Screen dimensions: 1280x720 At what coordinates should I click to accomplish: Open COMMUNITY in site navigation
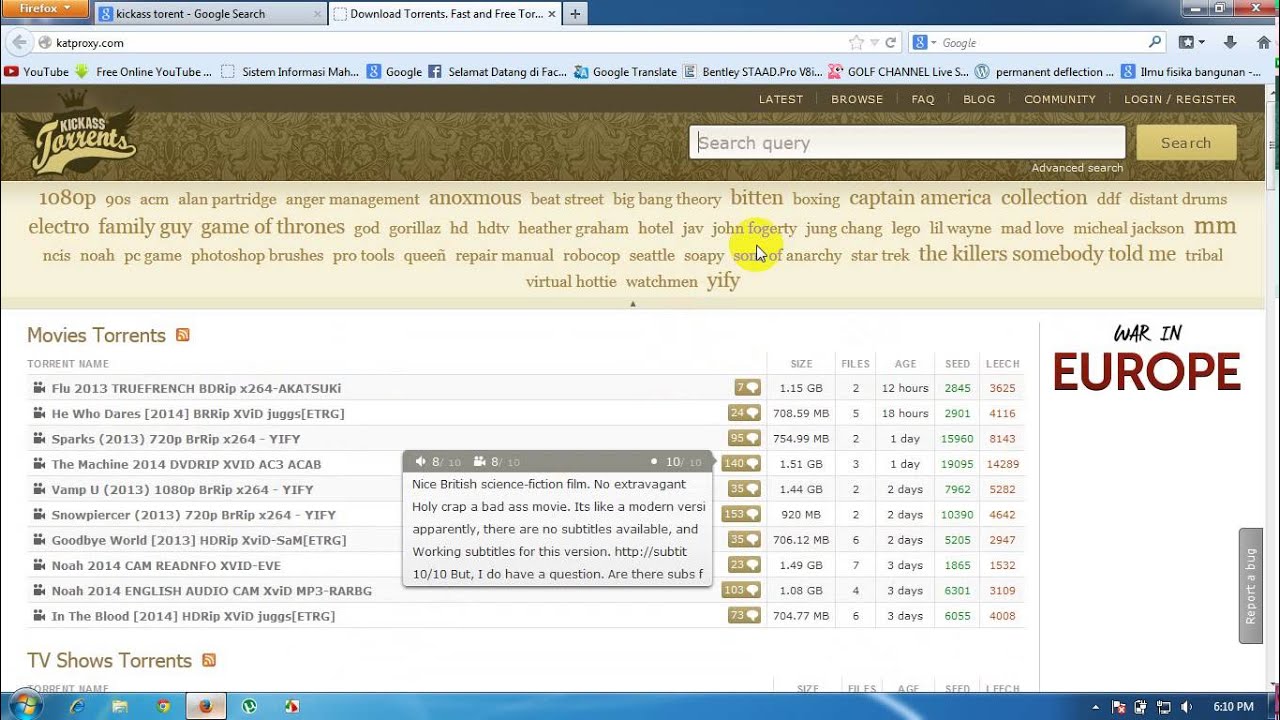[1060, 99]
